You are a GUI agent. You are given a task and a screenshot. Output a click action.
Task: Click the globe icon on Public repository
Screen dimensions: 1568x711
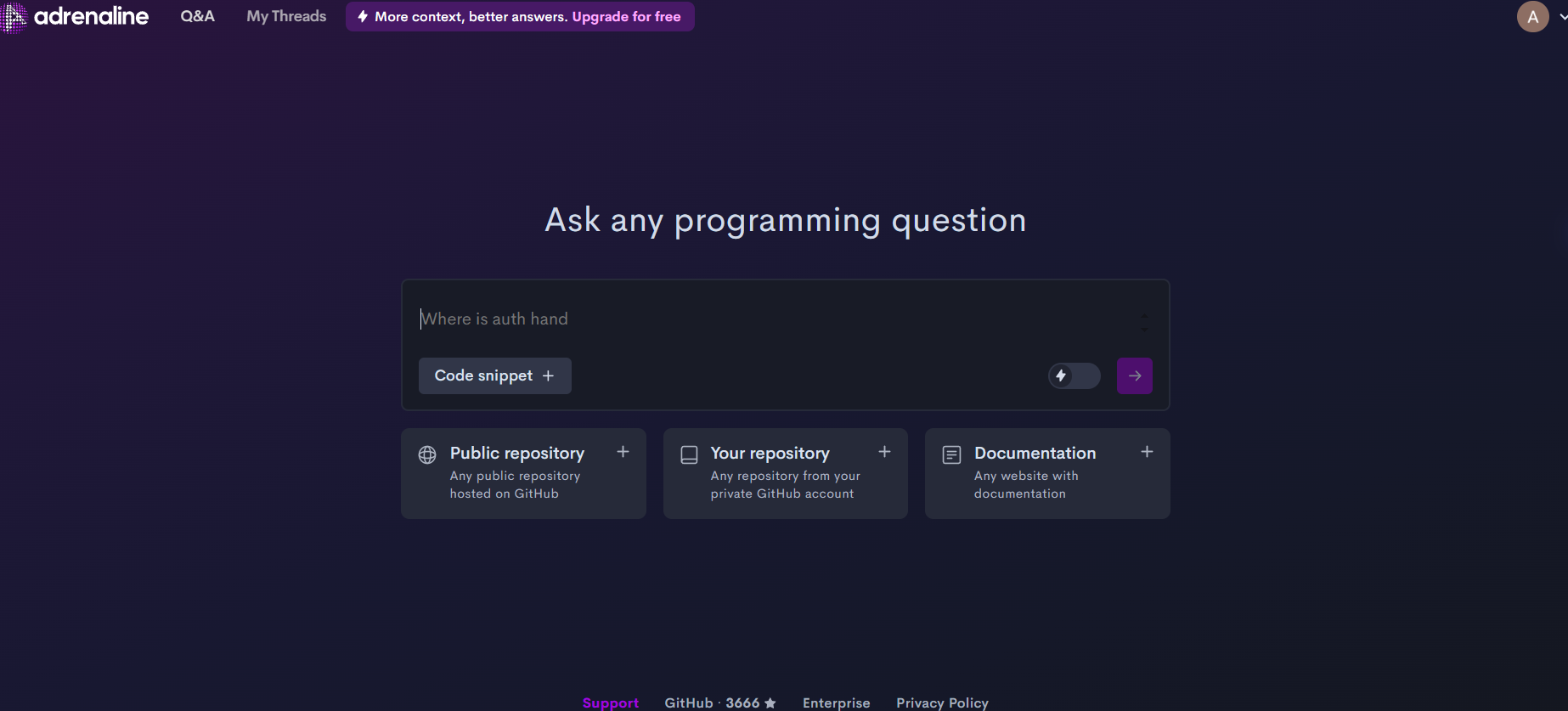pyautogui.click(x=427, y=455)
